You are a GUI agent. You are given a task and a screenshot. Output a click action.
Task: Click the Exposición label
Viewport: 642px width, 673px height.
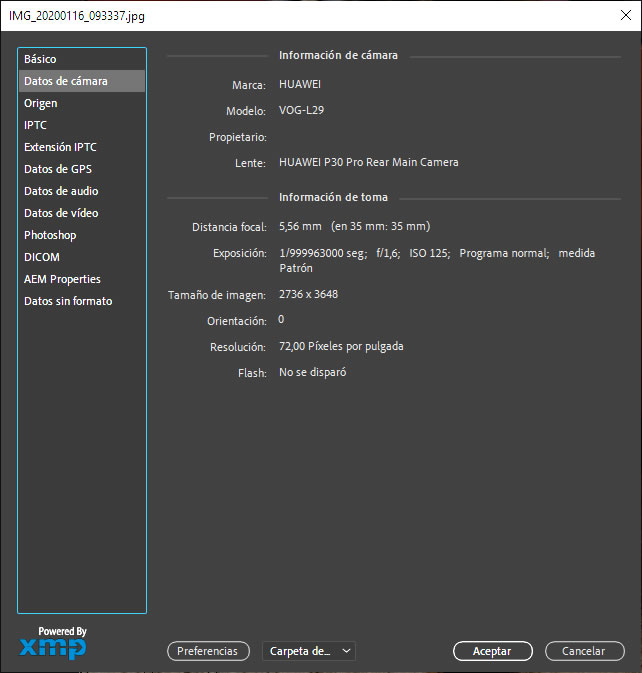pyautogui.click(x=239, y=253)
